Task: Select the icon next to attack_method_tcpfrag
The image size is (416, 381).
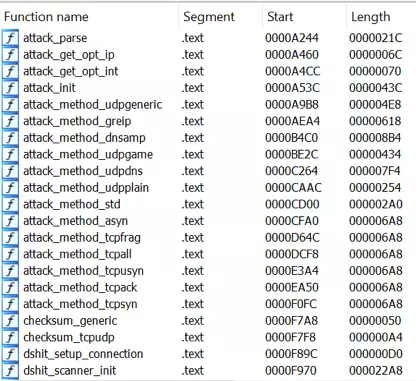Action: point(10,237)
